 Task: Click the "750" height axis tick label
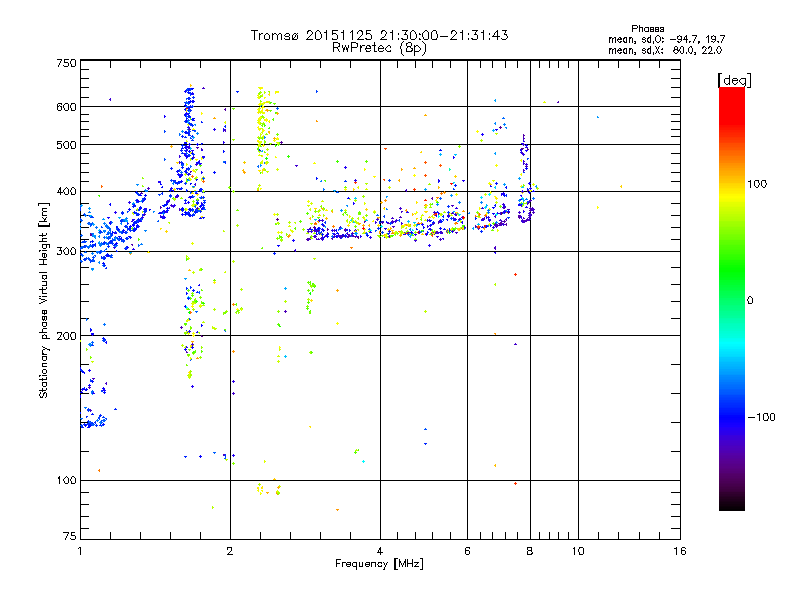[66, 63]
